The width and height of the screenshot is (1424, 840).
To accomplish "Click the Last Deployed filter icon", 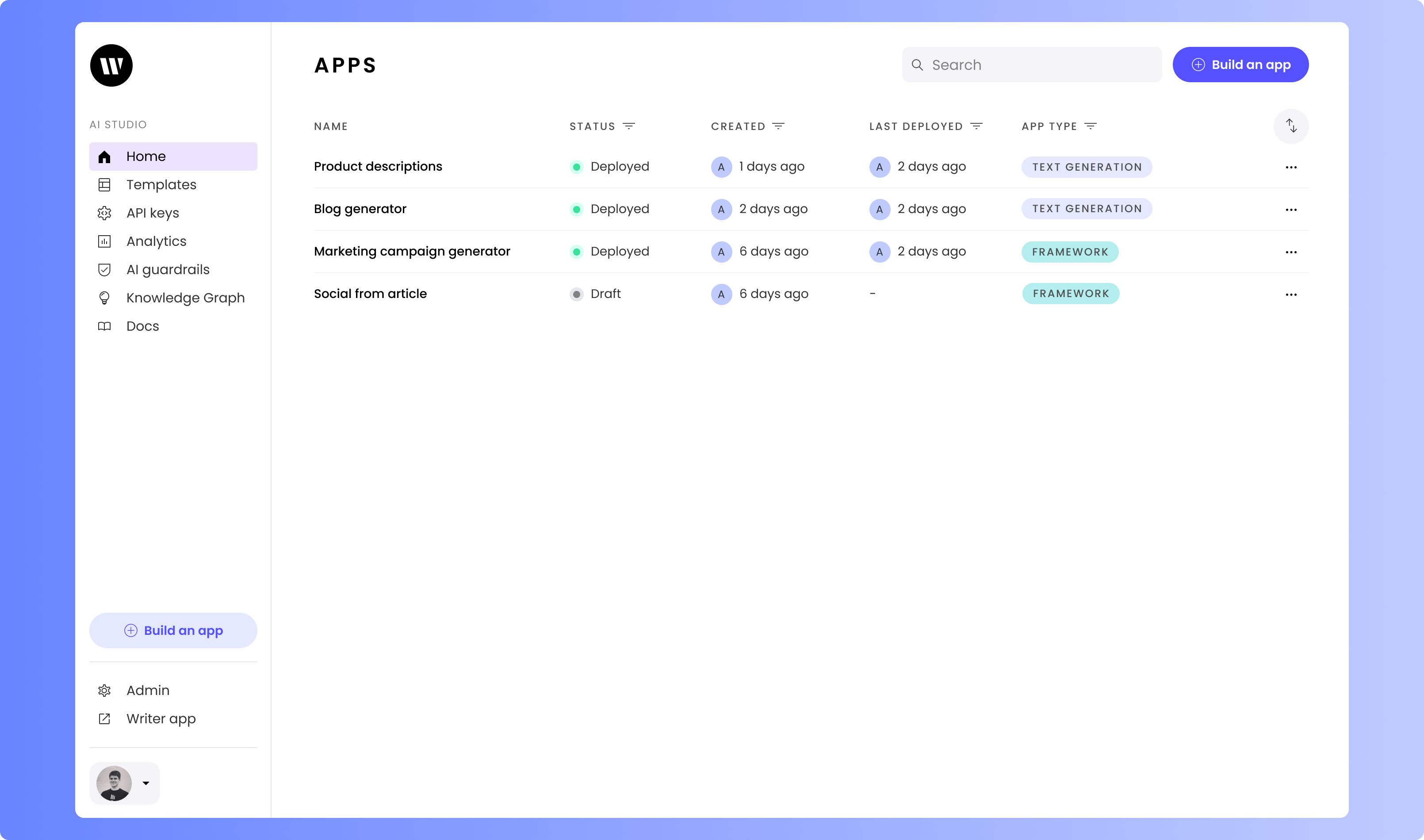I will [976, 126].
